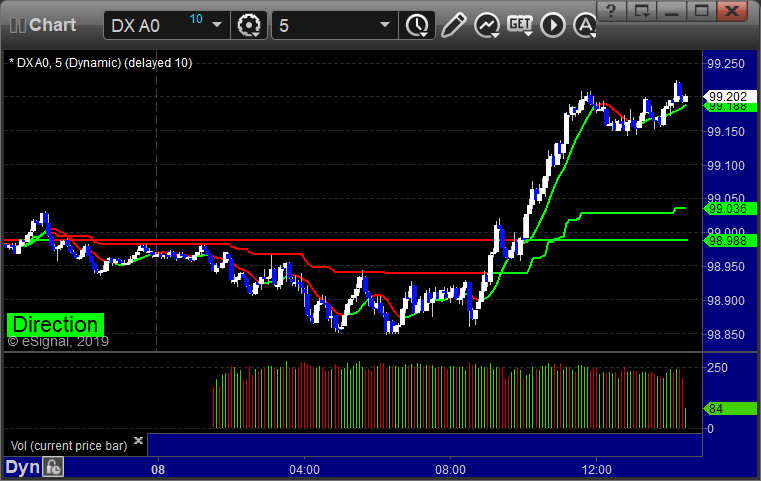The height and width of the screenshot is (481, 761).
Task: Click the 04:00 time axis label
Action: coord(304,470)
